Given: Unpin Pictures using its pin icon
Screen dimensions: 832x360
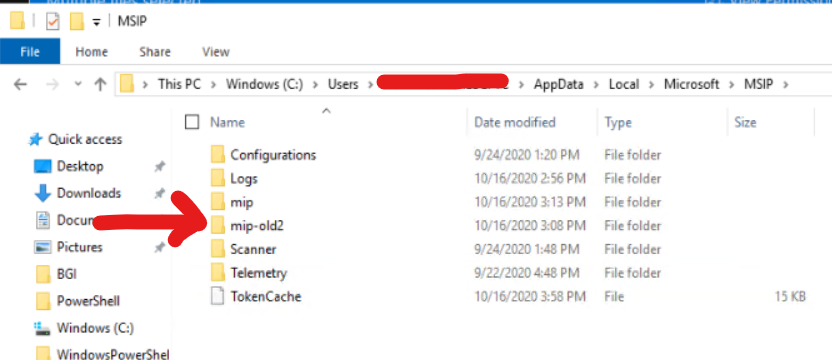Looking at the screenshot, I should [x=159, y=248].
